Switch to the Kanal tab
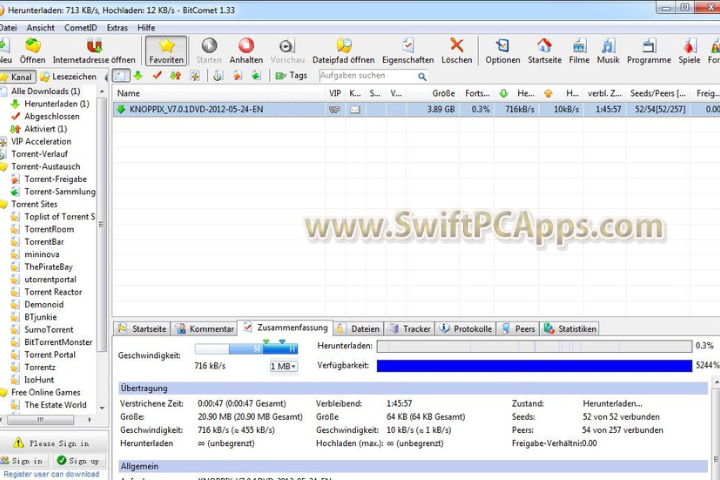 click(17, 77)
